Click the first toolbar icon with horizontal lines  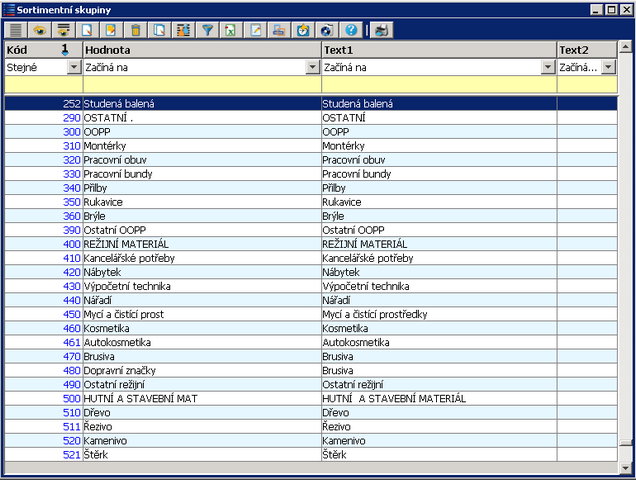[16, 30]
